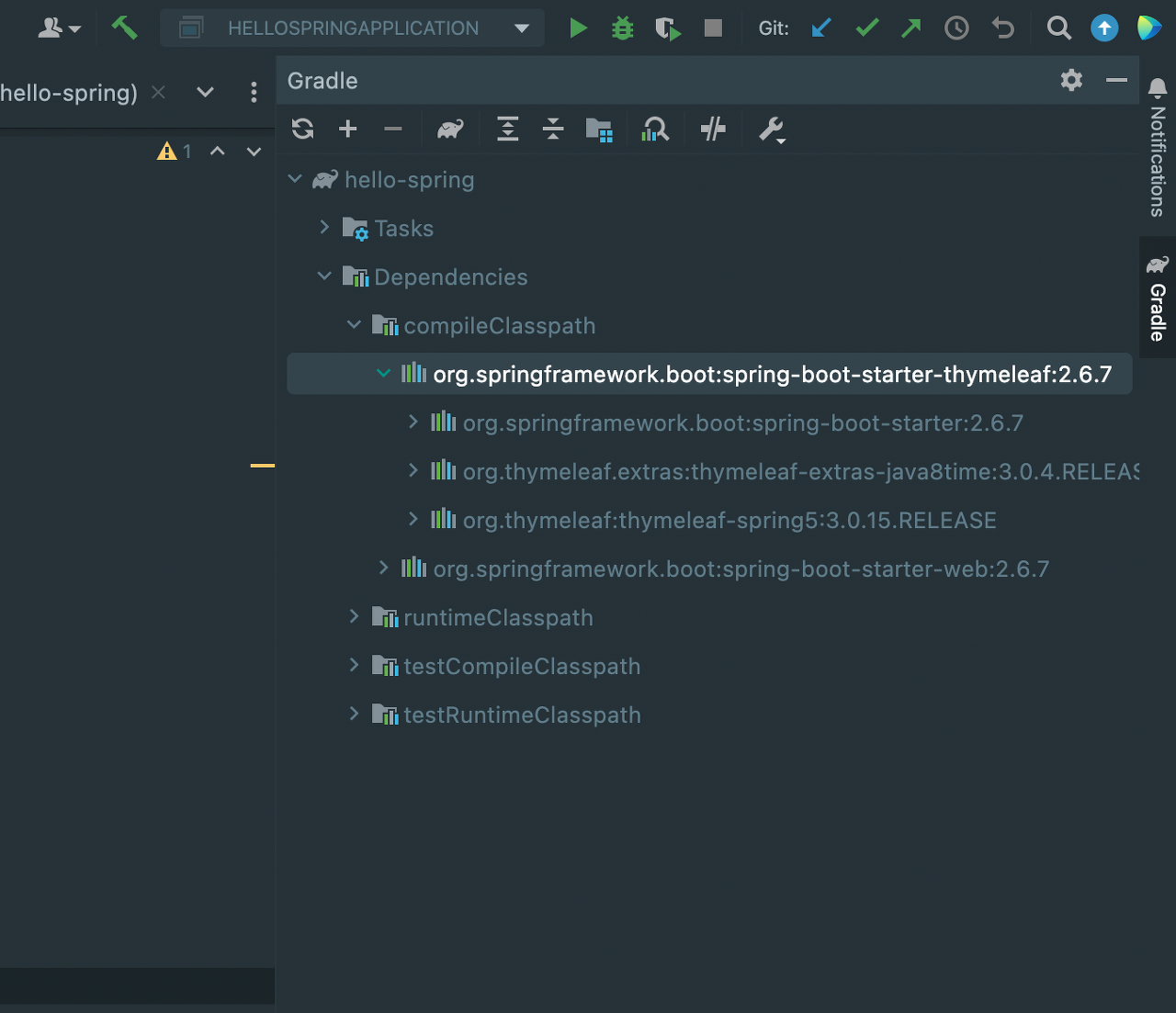Click the warning indicator in editor

coord(175,151)
